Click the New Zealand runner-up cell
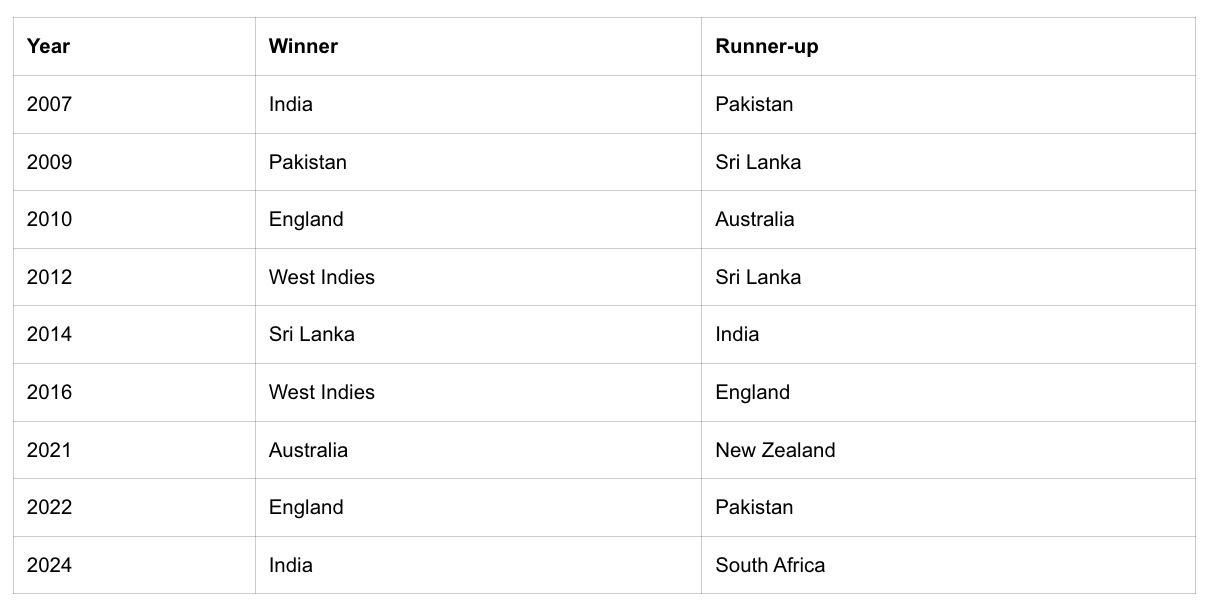 pos(775,450)
